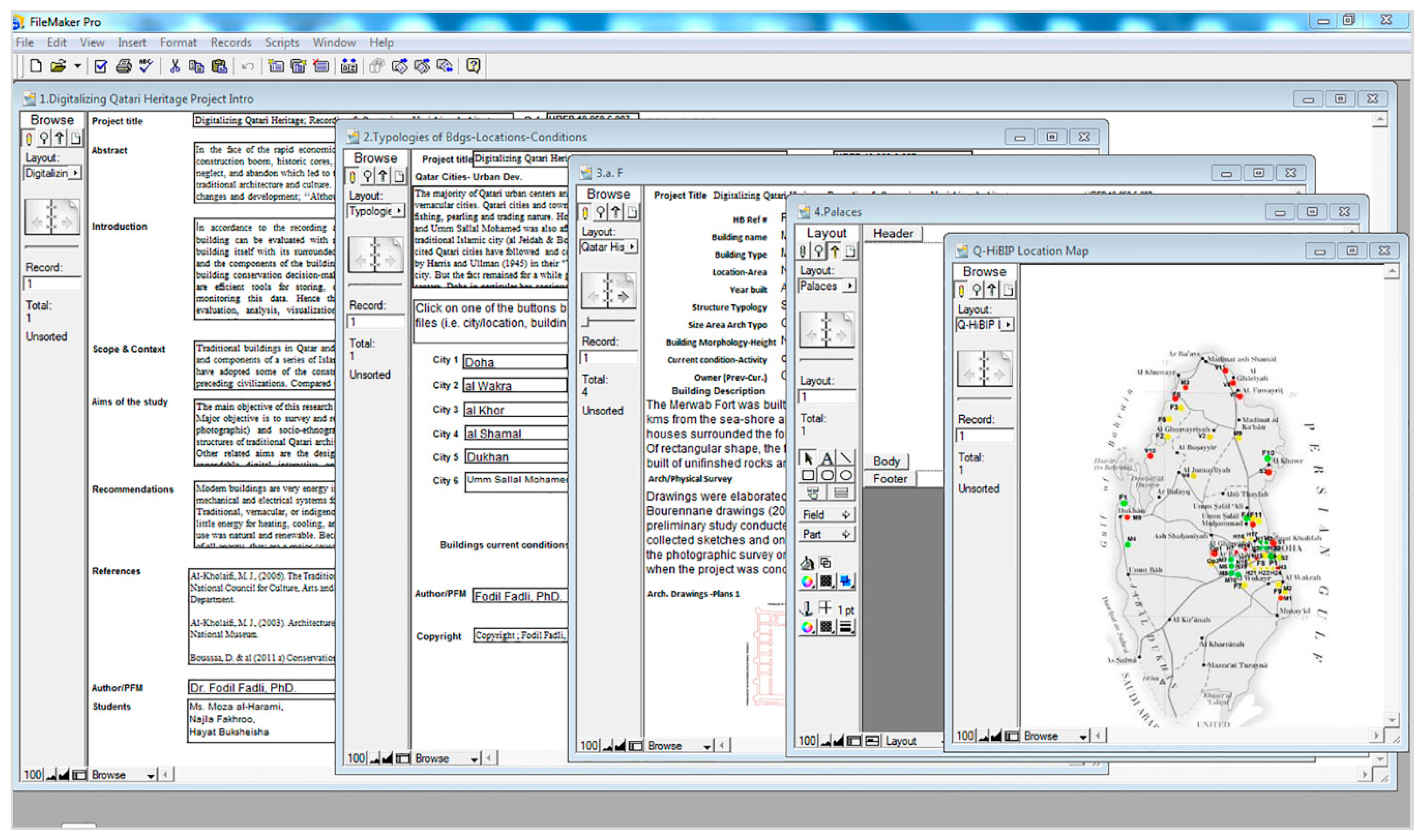Select the Oval tool in Palaces layout tools
The height and width of the screenshot is (840, 1423).
point(846,475)
